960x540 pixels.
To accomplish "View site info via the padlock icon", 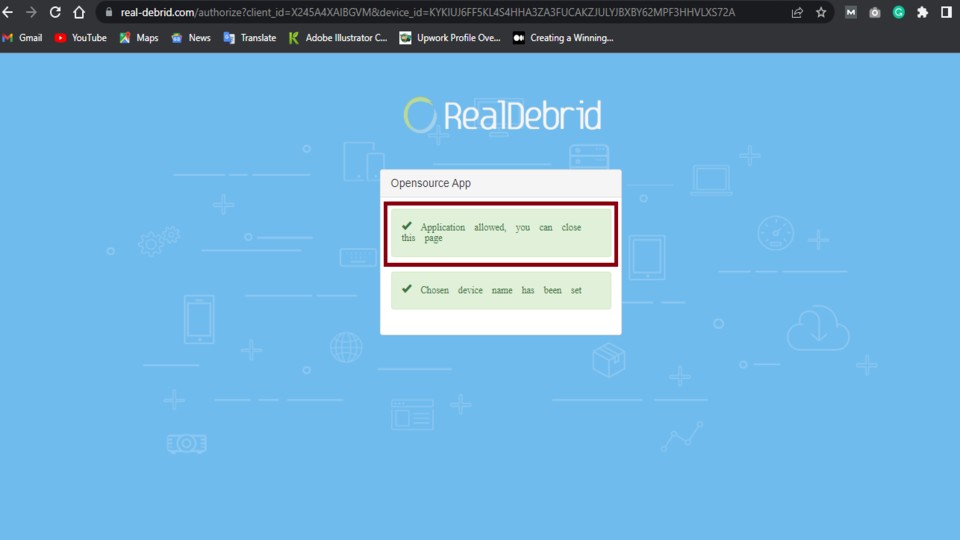I will [109, 12].
